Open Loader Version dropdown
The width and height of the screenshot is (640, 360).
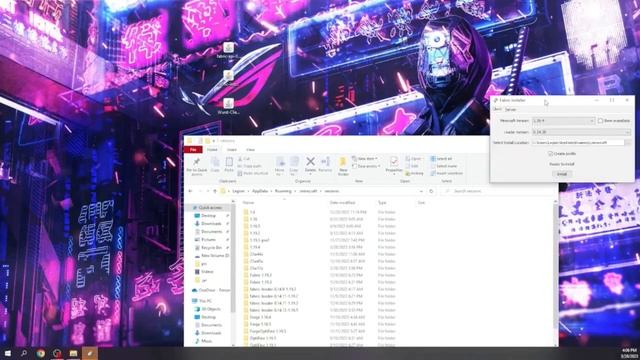click(581, 132)
